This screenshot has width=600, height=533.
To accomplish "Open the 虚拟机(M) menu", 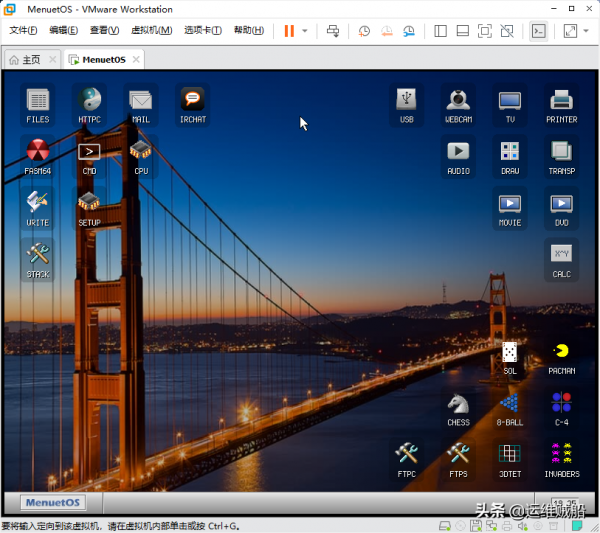I will (x=152, y=31).
